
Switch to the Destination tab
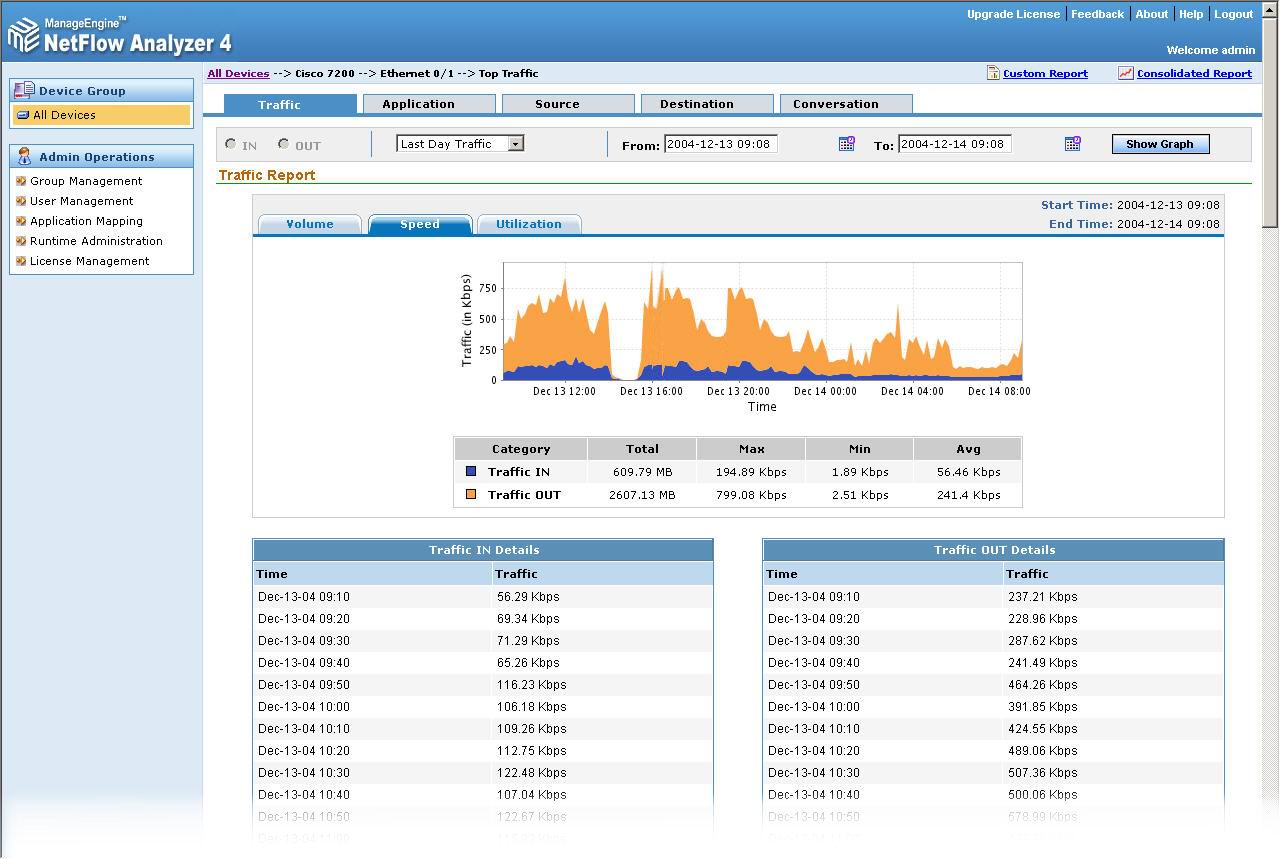[x=707, y=104]
